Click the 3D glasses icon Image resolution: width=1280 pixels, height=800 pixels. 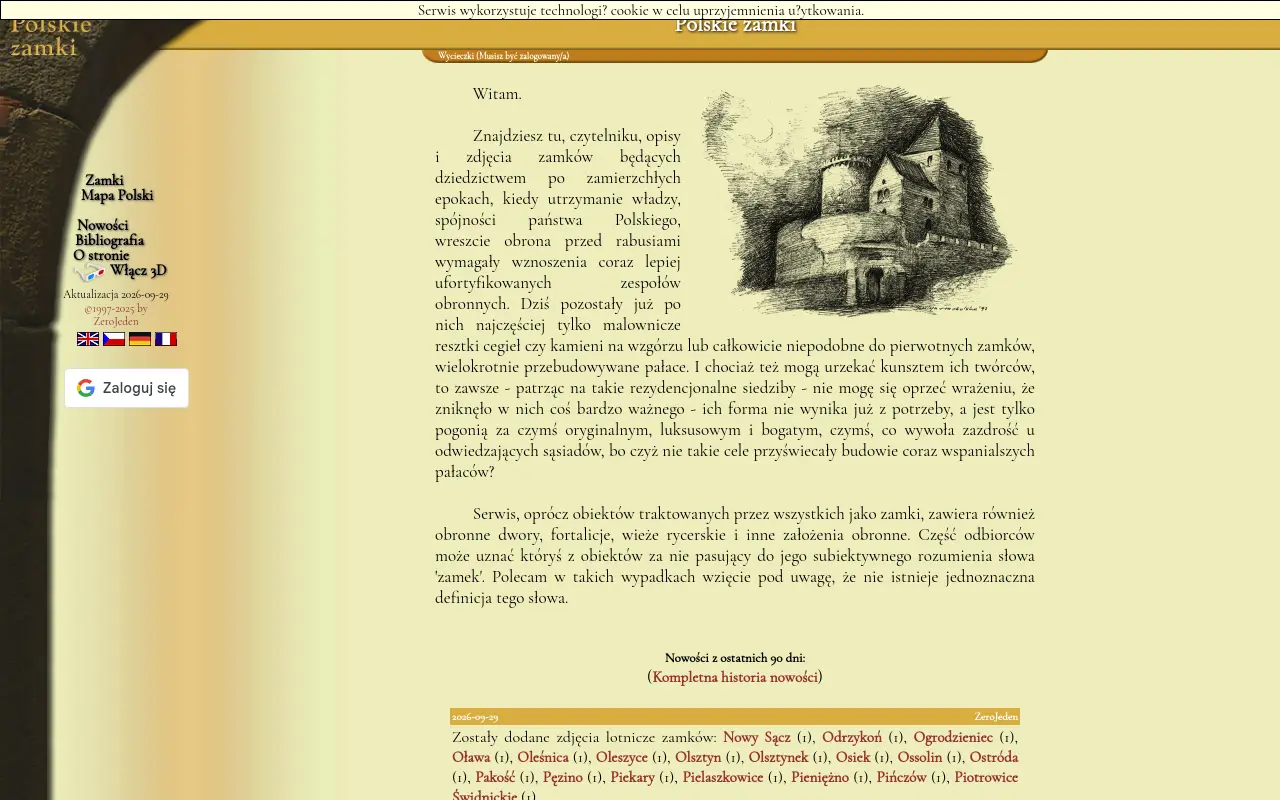coord(90,273)
